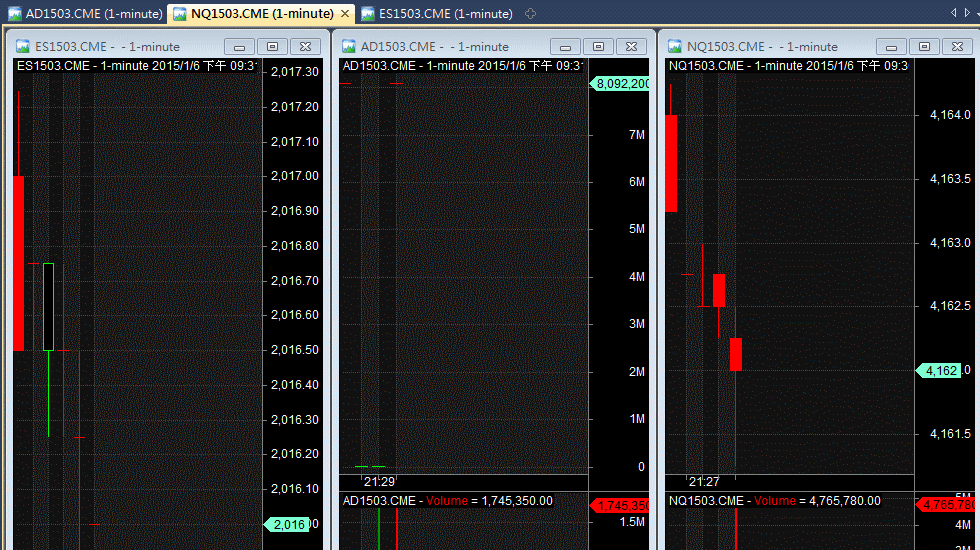Image resolution: width=980 pixels, height=550 pixels.
Task: Maximize the NQ1503.CME chart window
Action: click(925, 47)
